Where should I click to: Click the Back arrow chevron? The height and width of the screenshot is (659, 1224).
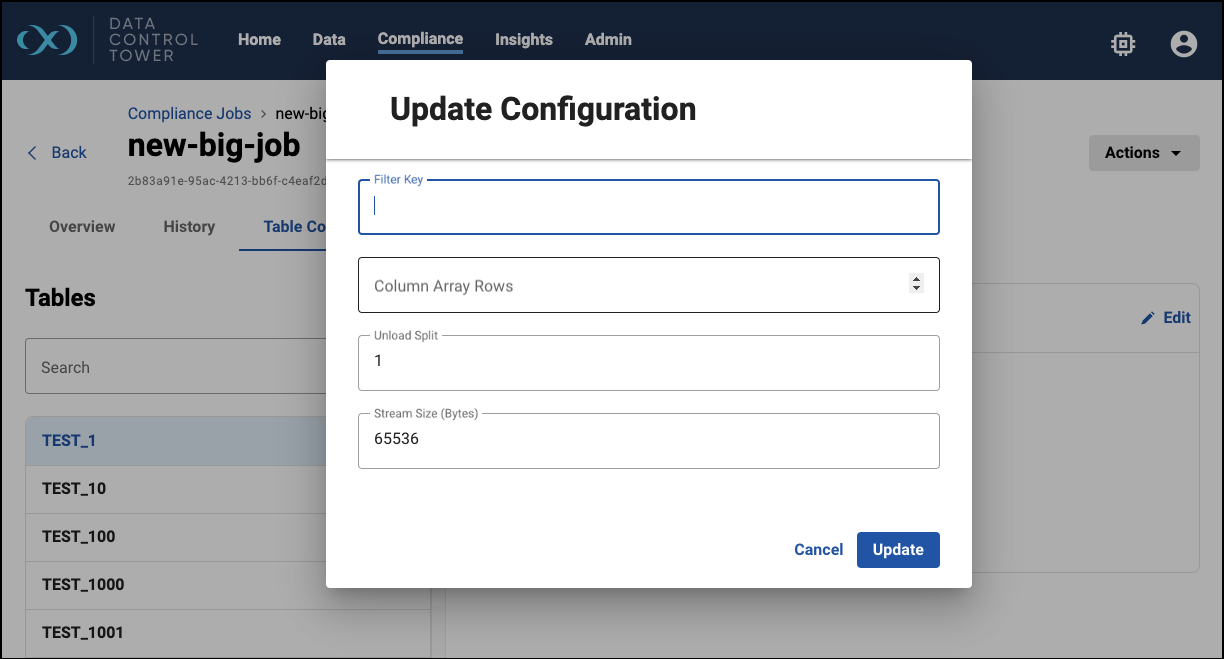(x=32, y=153)
